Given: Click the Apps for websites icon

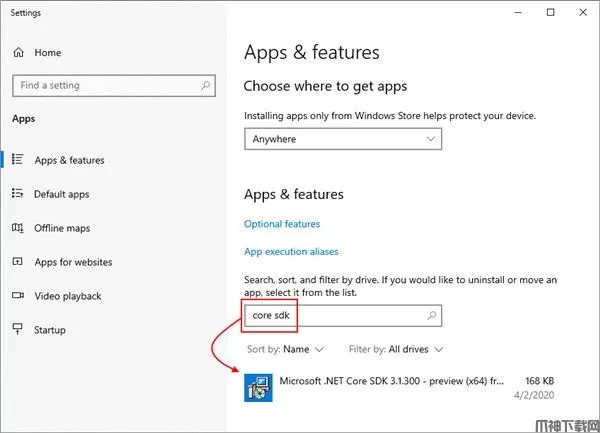Looking at the screenshot, I should 18,262.
